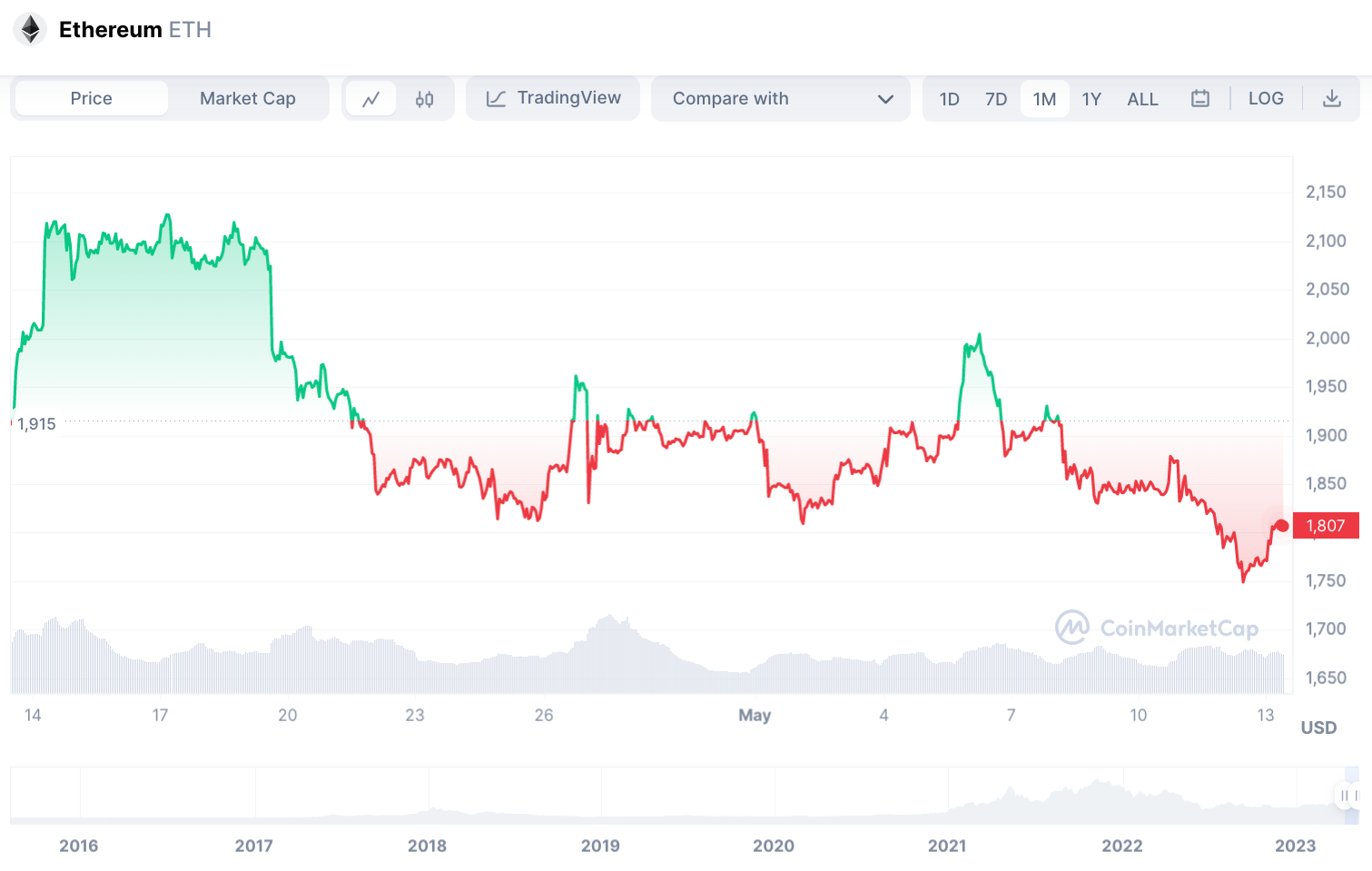Viewport: 1372px width, 871px height.
Task: Click the 1,915 opening price label
Action: (36, 424)
